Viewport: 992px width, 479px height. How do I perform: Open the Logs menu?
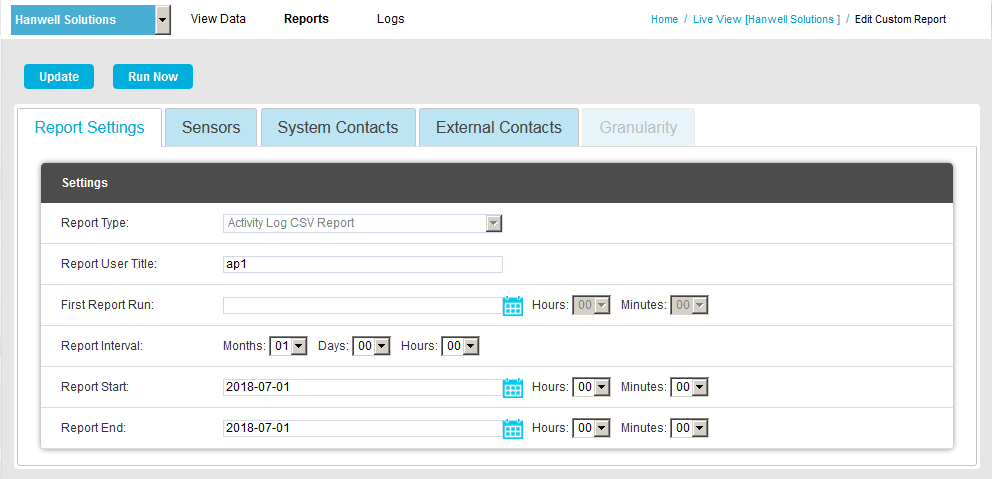[x=390, y=19]
